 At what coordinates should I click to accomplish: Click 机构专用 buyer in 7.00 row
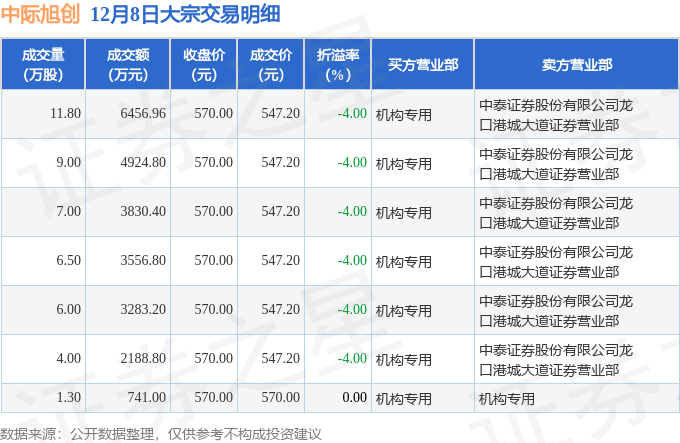404,213
